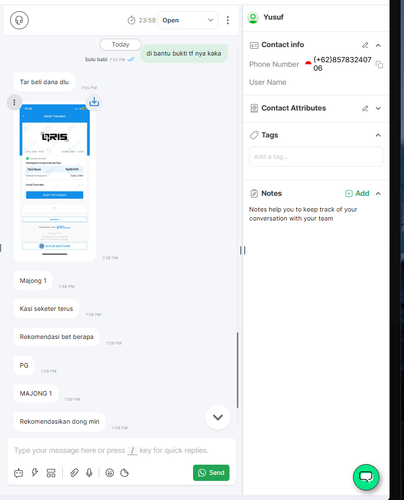Screen dimensions: 404x500
Task: Click the phone number (+62)85783240706
Action: point(342,64)
